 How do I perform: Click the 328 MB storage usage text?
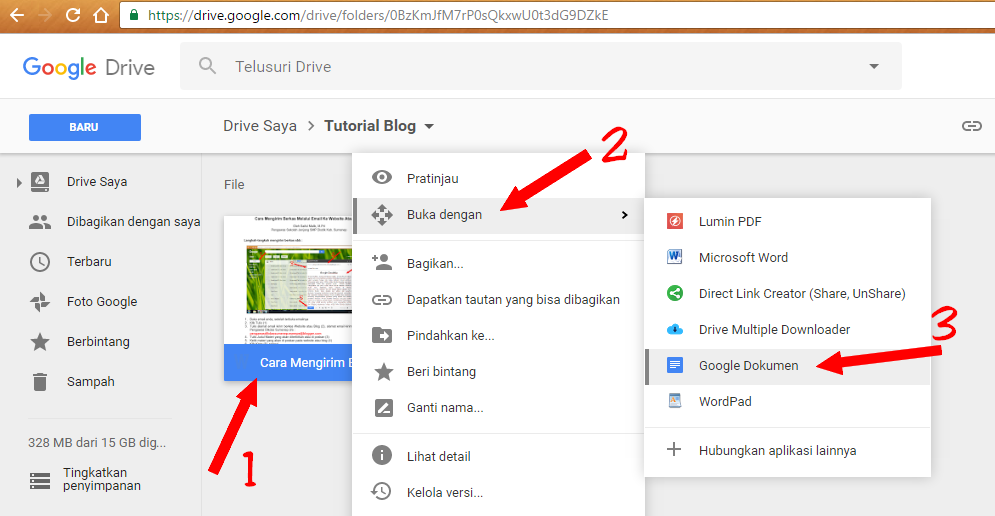pyautogui.click(x=97, y=442)
